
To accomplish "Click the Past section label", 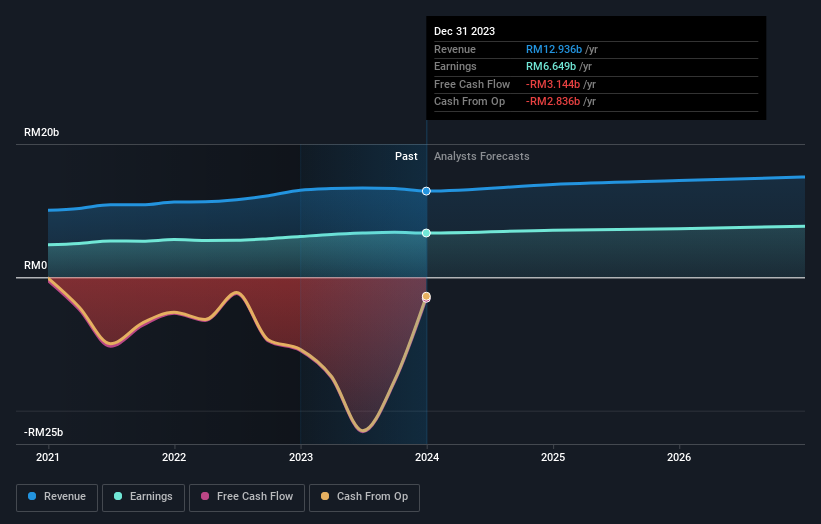I will coord(406,157).
